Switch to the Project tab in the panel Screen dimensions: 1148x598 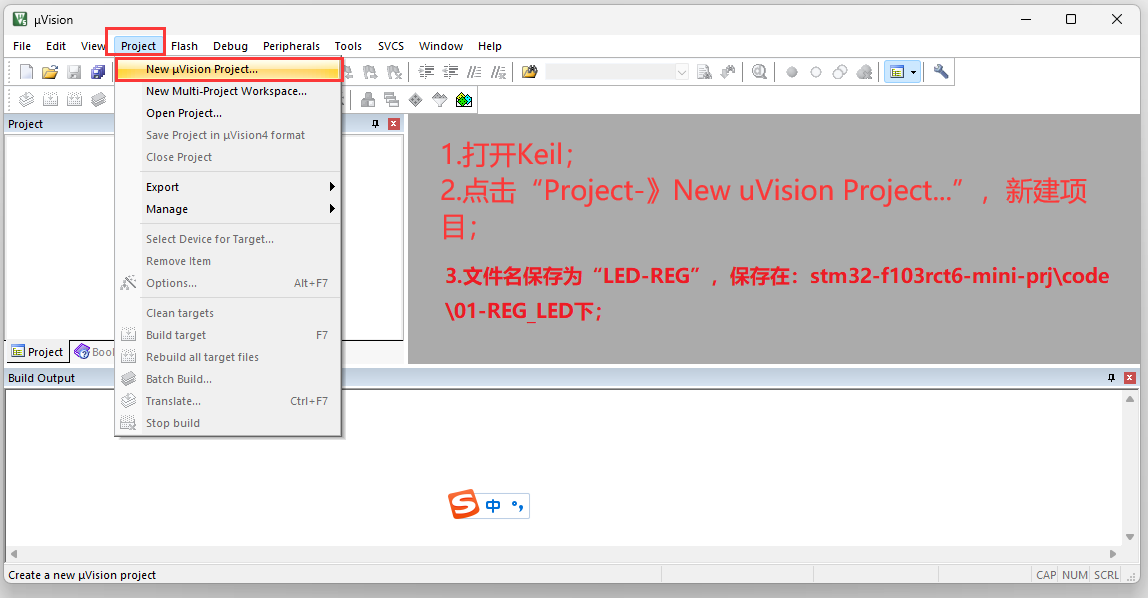pos(37,352)
